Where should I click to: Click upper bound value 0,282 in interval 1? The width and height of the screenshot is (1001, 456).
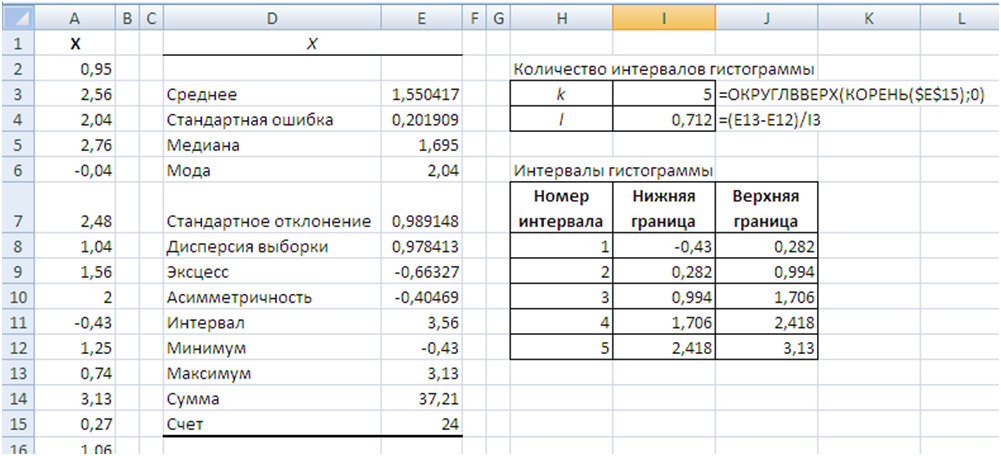point(767,247)
